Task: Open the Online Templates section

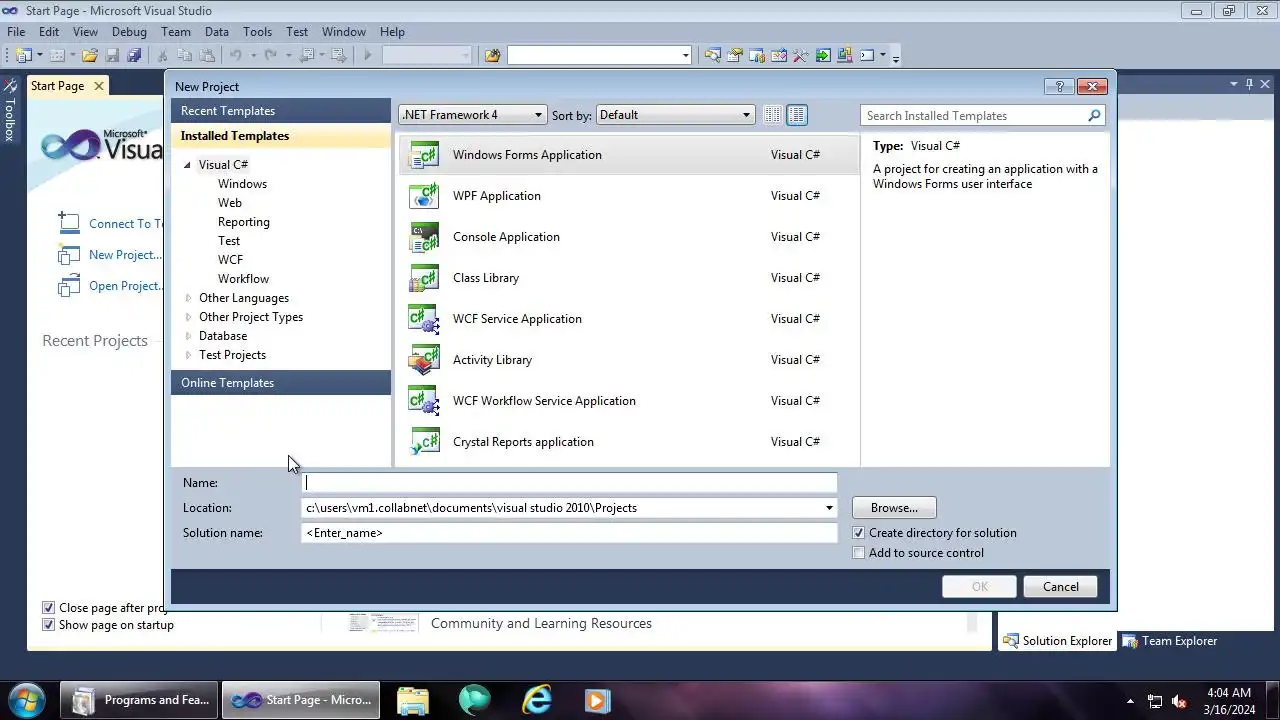Action: 281,383
